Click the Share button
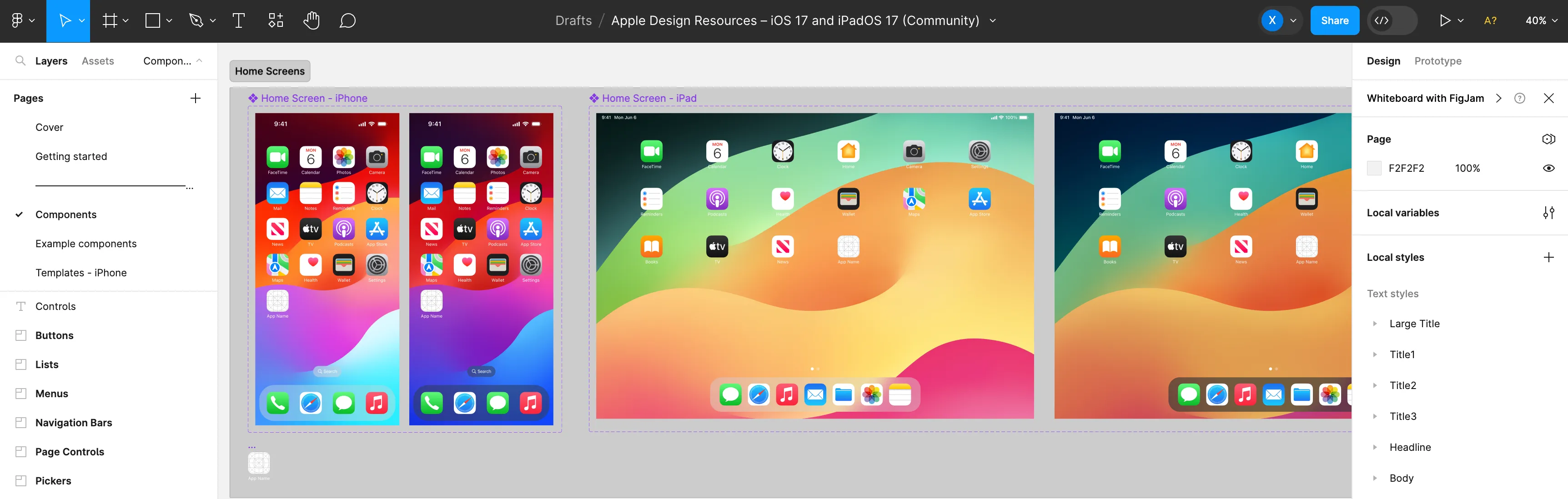Image resolution: width=1568 pixels, height=499 pixels. pyautogui.click(x=1334, y=20)
